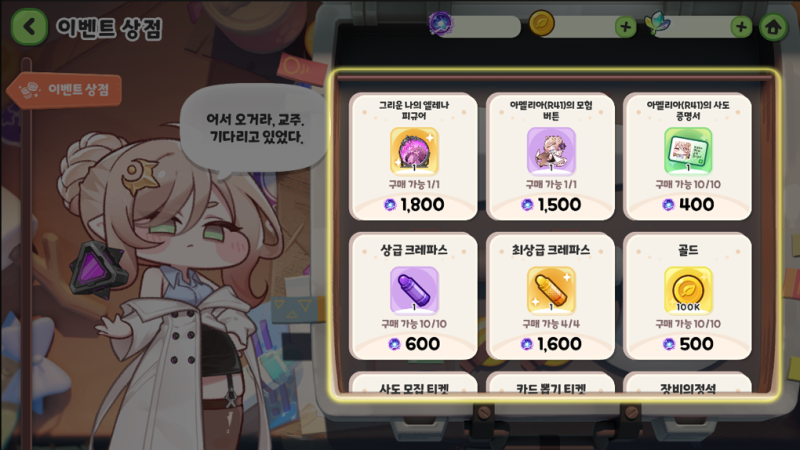This screenshot has width=800, height=450.
Task: Return to lobby via home icon
Action: pyautogui.click(x=773, y=27)
